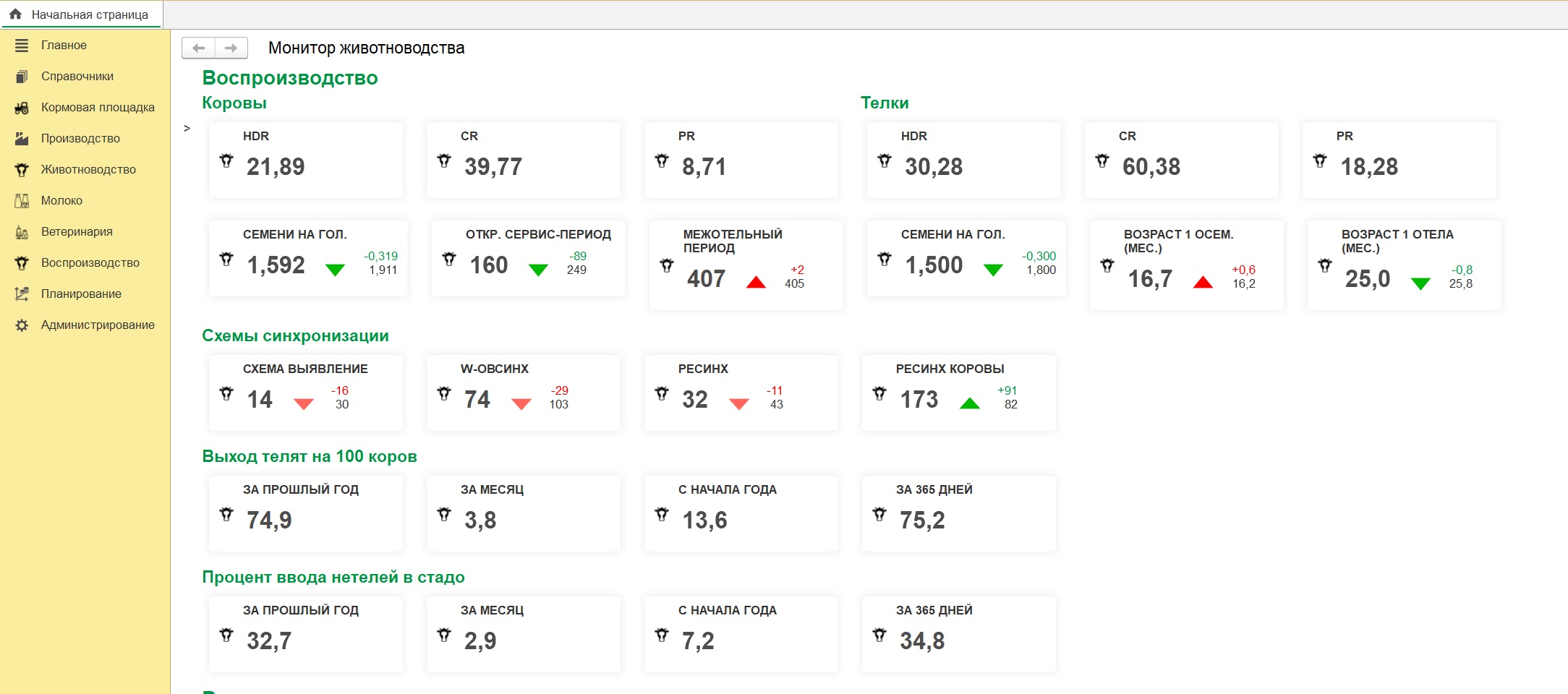Click the Ветеринария sidebar icon
This screenshot has height=694, width=1568.
click(x=22, y=232)
